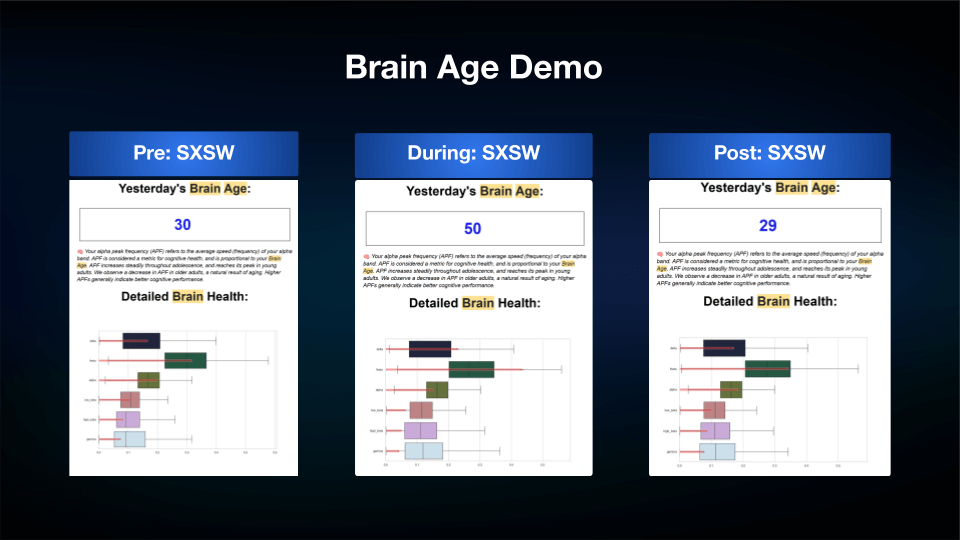
Task: Click "Yesterday's Brain Age:" in the During panel
Action: click(474, 192)
